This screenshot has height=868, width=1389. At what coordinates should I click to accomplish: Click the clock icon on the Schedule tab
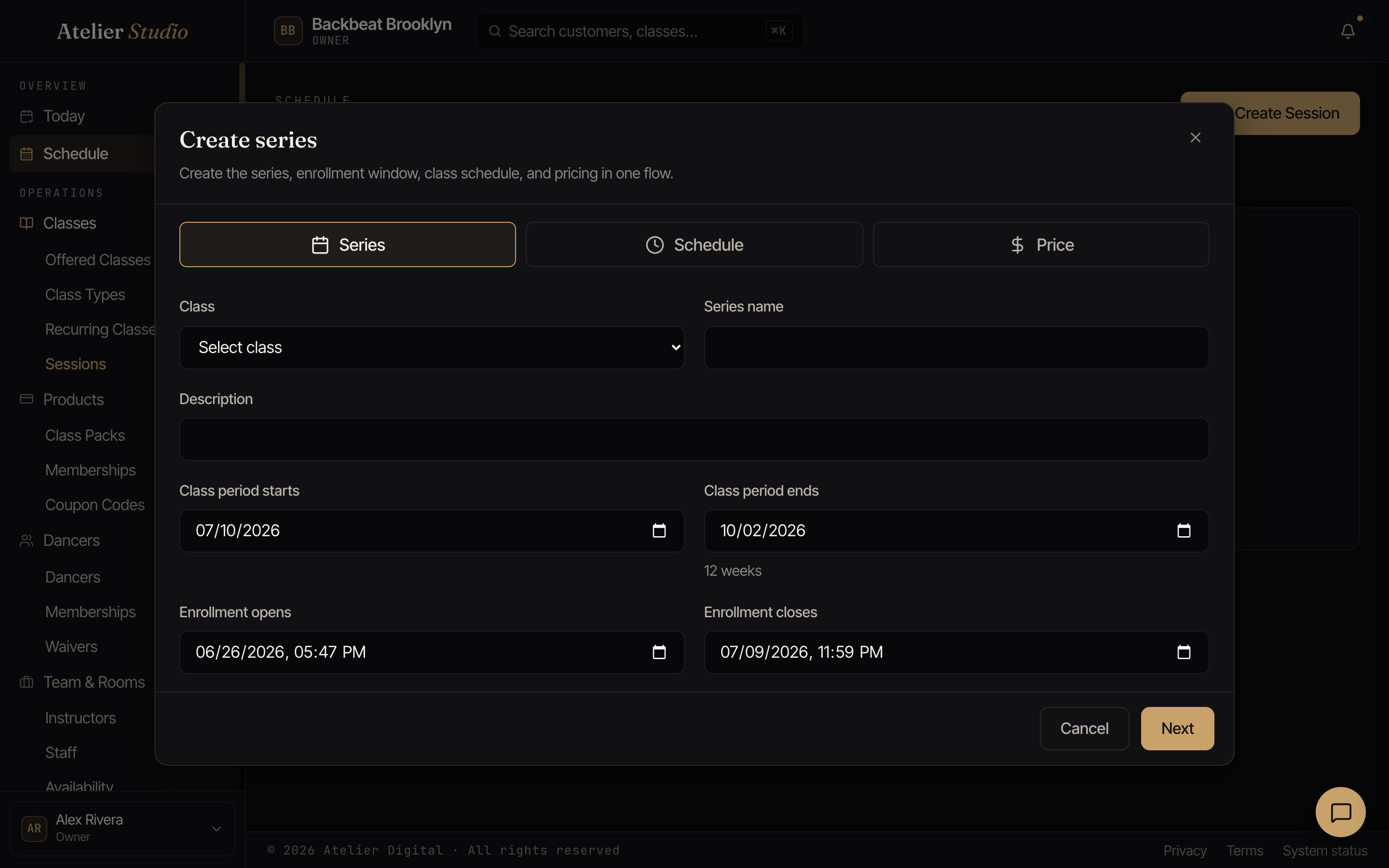coord(654,245)
